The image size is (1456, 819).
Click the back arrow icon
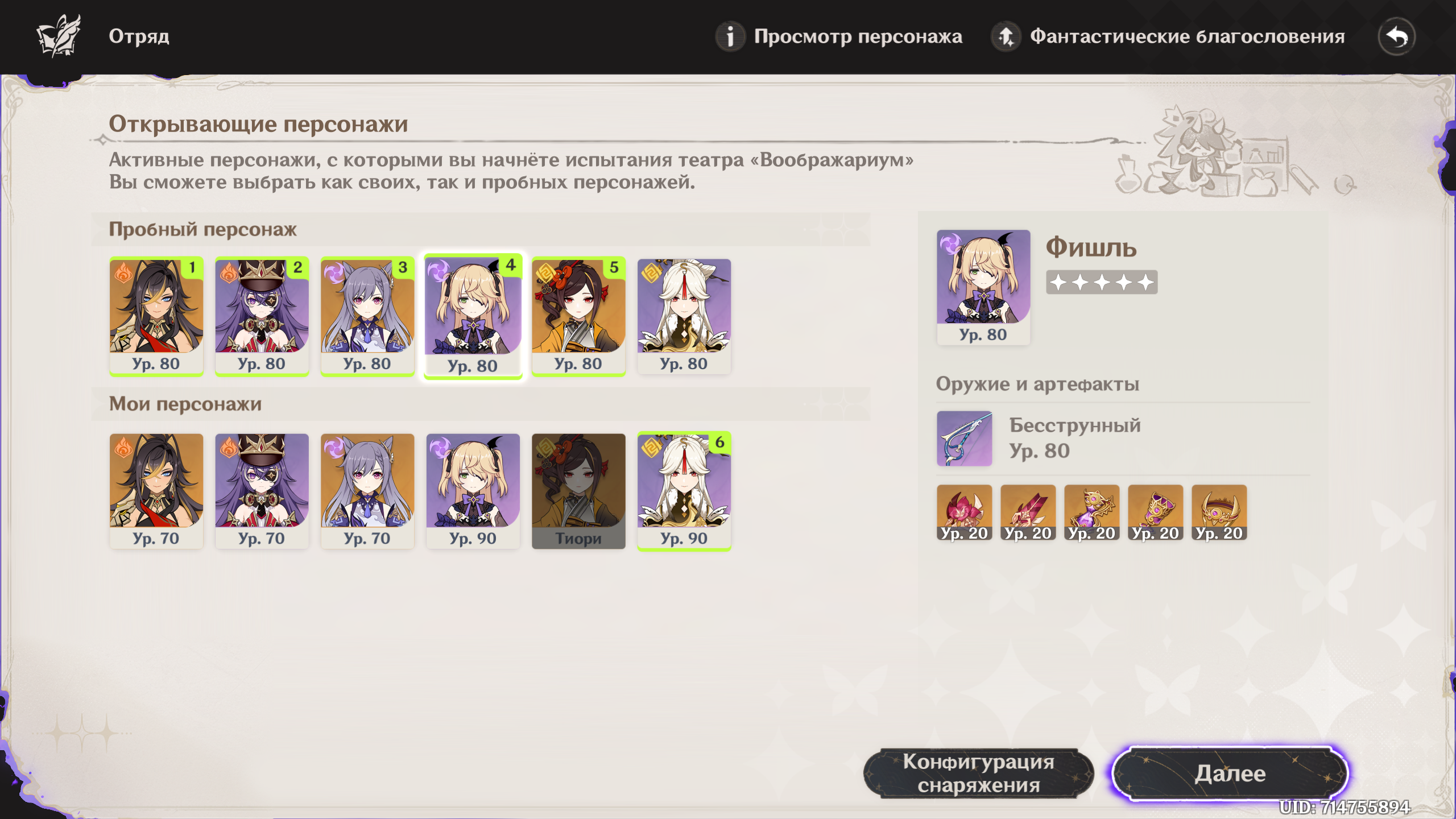[x=1396, y=37]
